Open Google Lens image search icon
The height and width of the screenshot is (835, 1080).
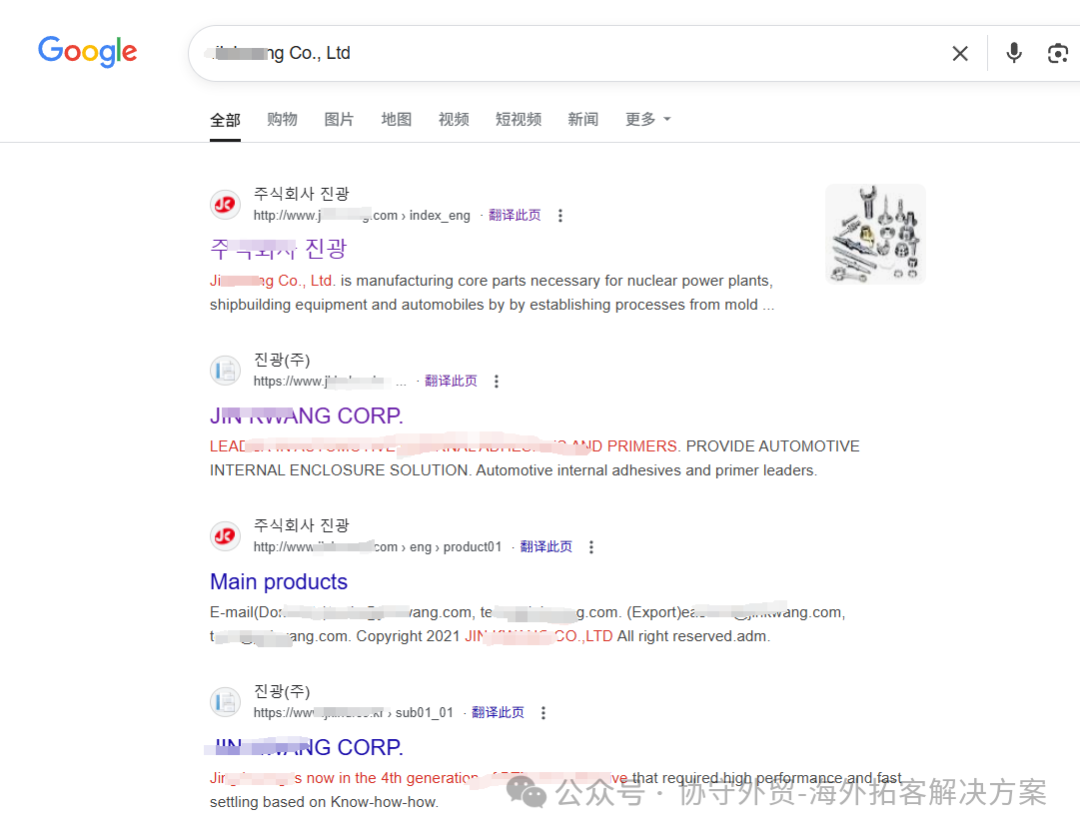tap(1057, 53)
